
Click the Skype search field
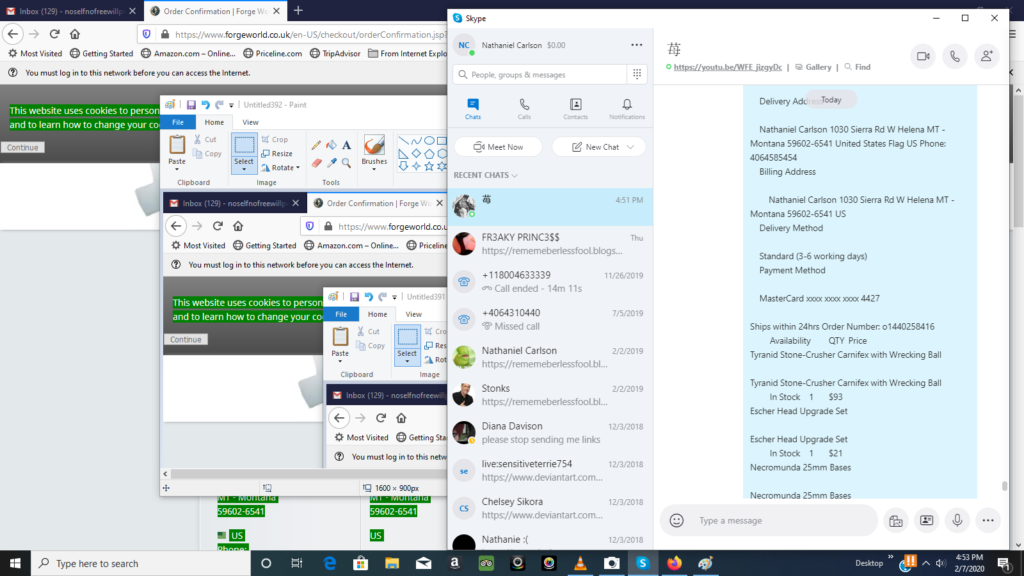pyautogui.click(x=540, y=74)
